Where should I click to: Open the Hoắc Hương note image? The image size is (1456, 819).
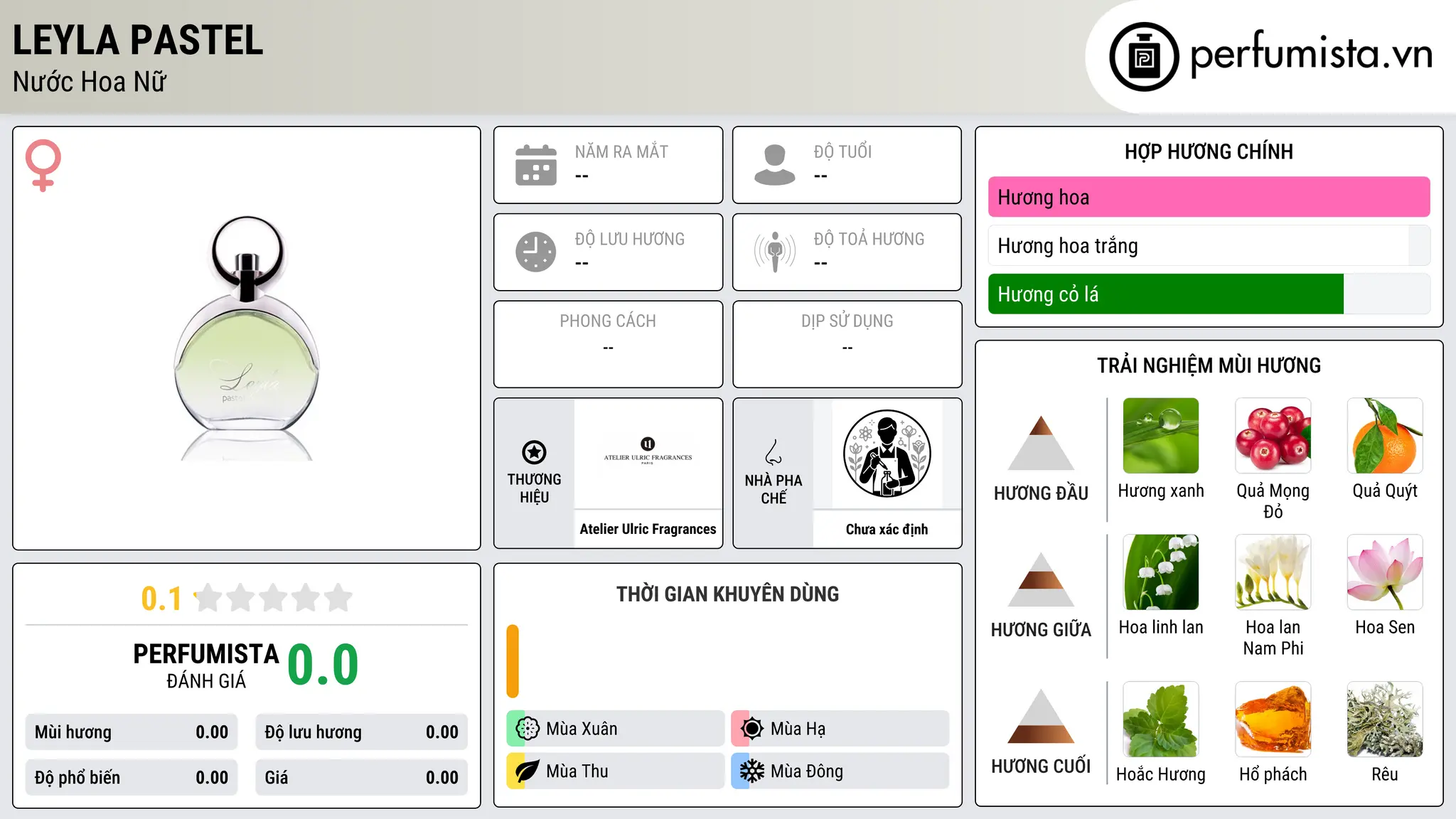point(1161,719)
